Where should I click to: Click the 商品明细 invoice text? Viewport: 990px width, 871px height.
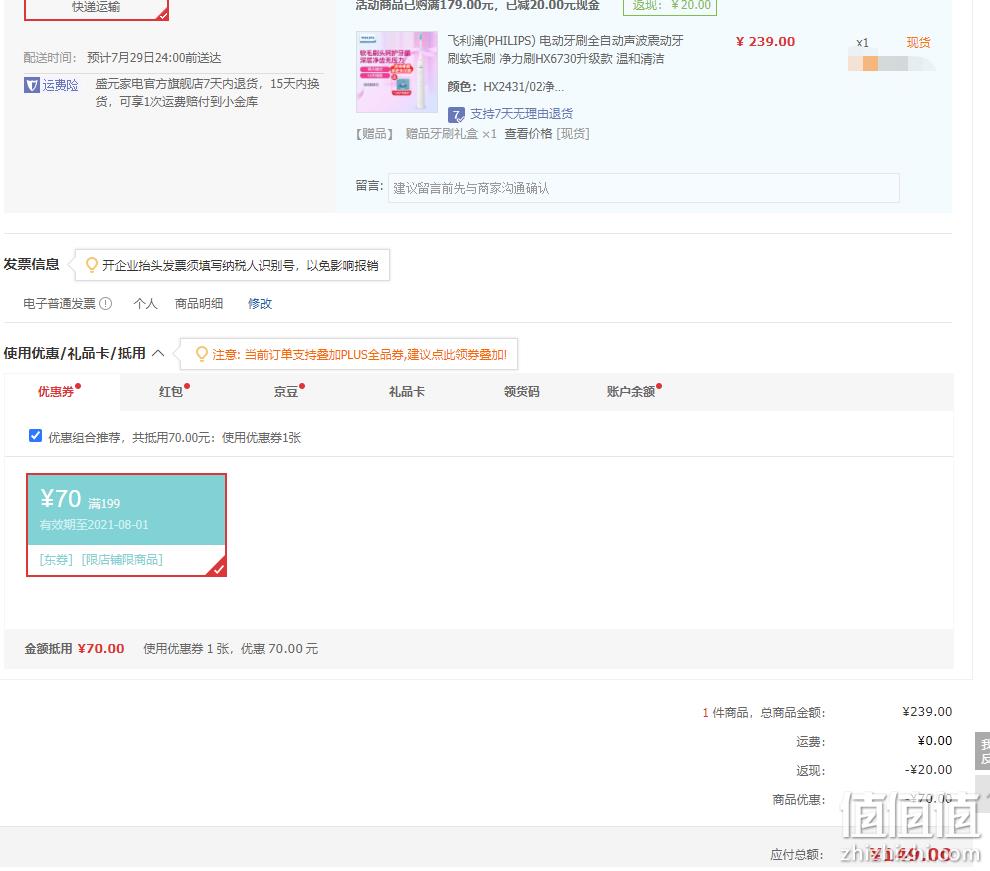198,304
